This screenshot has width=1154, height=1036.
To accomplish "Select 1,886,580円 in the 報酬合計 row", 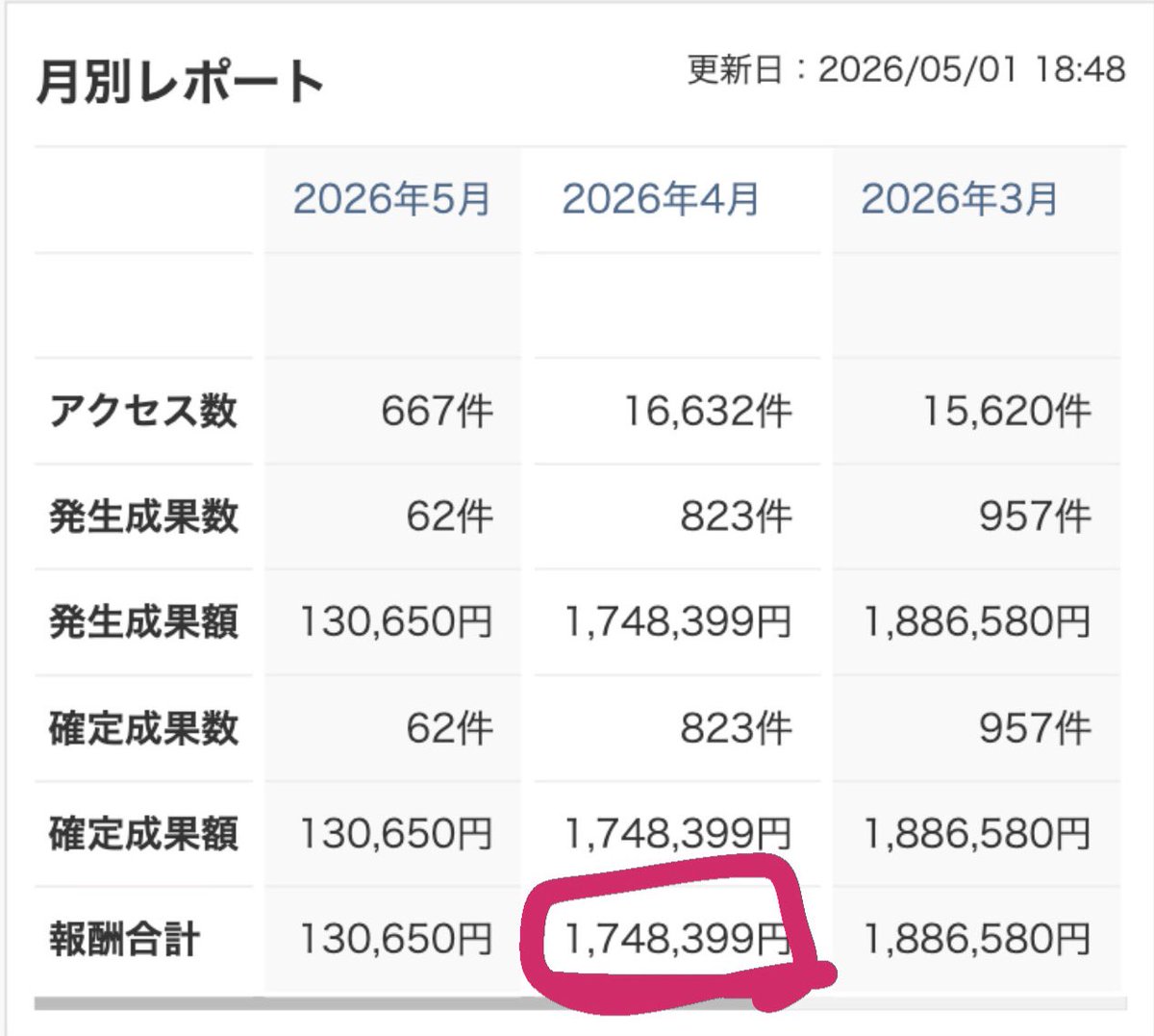I will point(977,941).
